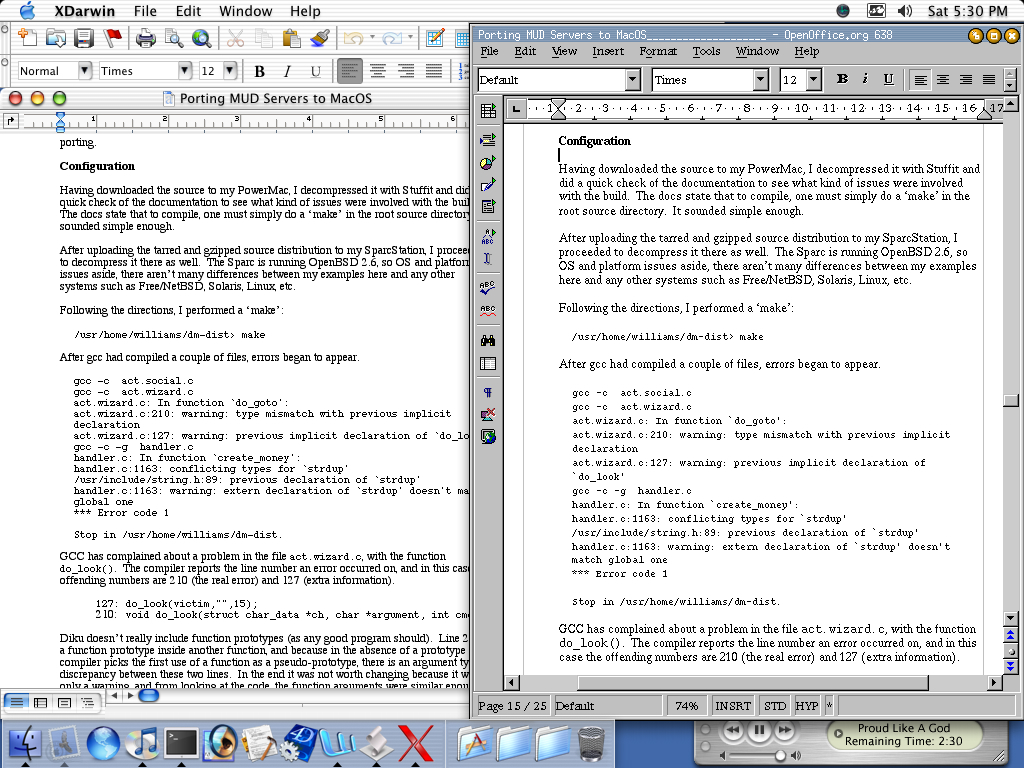Click the Print icon in the left toolbar
The height and width of the screenshot is (768, 1024).
click(145, 39)
